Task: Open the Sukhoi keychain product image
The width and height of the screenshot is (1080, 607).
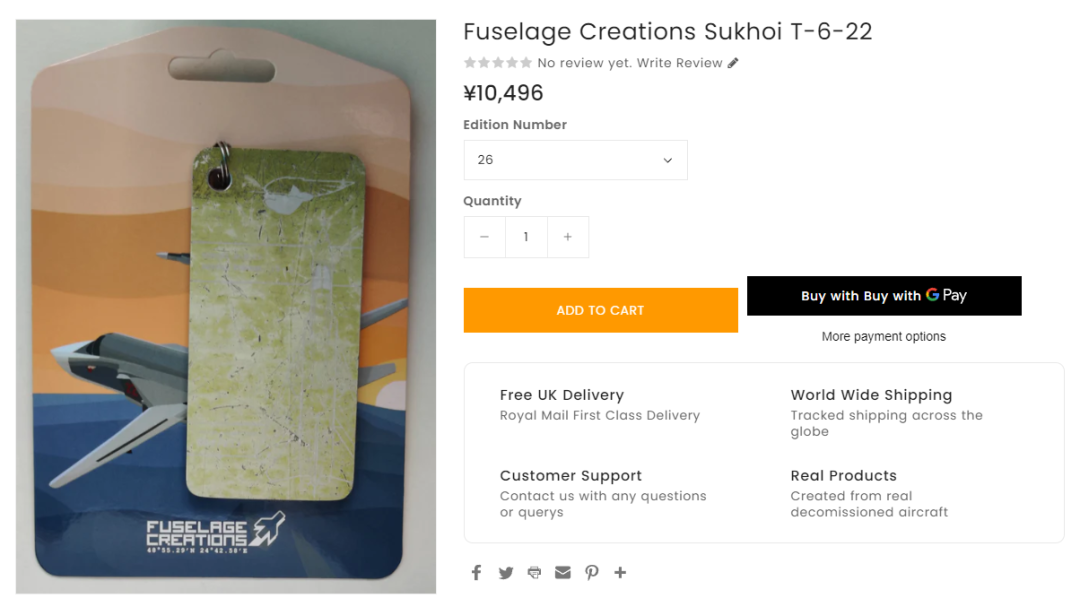Action: tap(226, 306)
